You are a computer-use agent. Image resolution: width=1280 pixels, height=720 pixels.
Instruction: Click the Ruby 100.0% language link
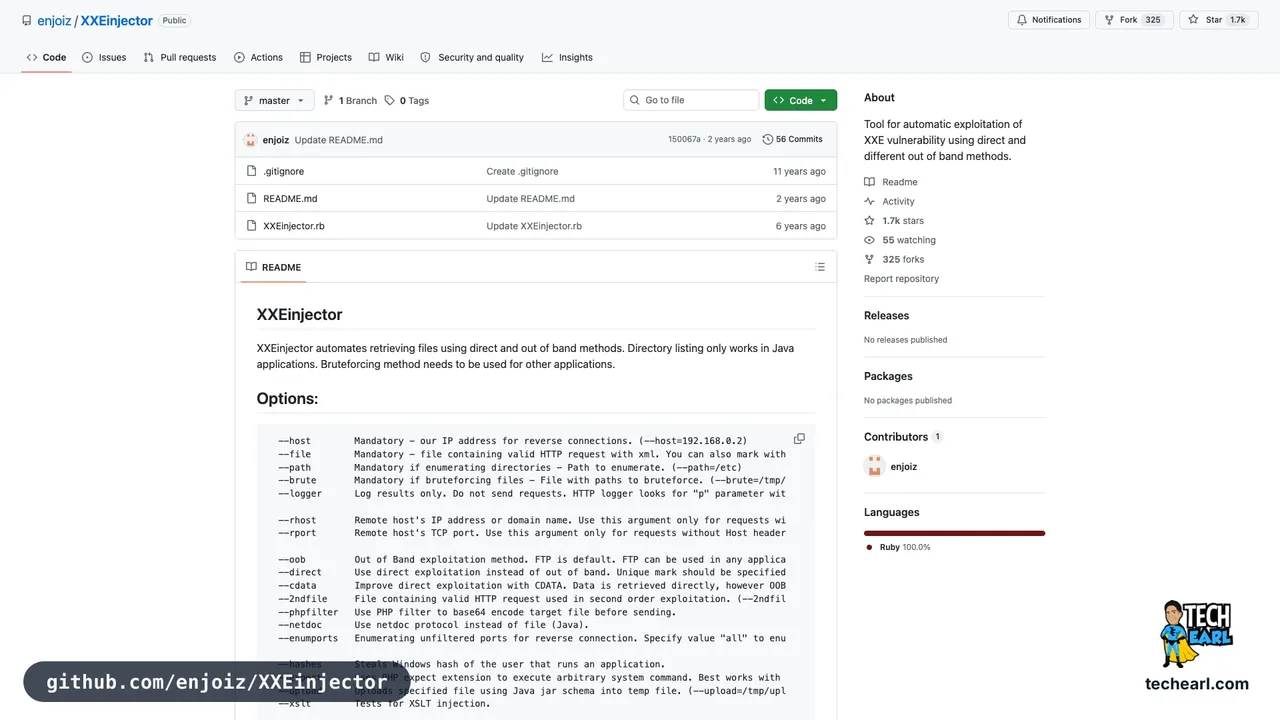[898, 547]
